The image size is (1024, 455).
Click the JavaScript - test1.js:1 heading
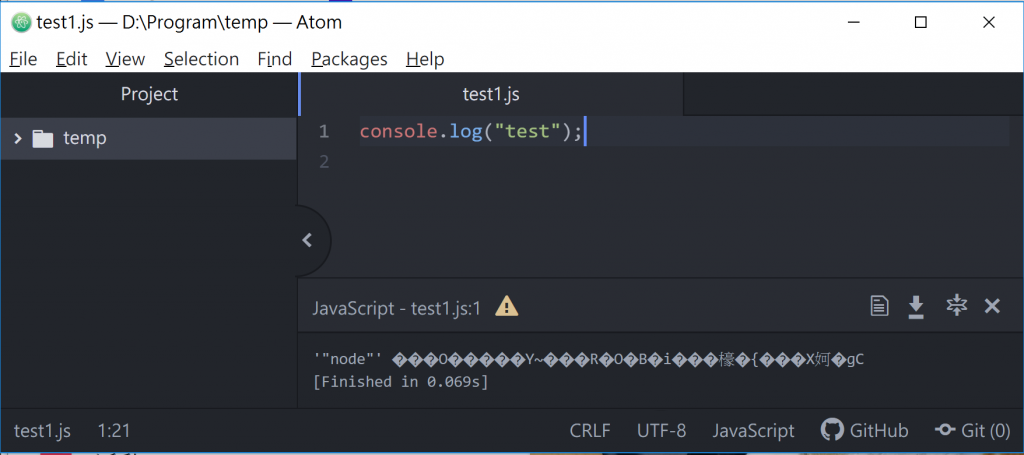coord(397,307)
